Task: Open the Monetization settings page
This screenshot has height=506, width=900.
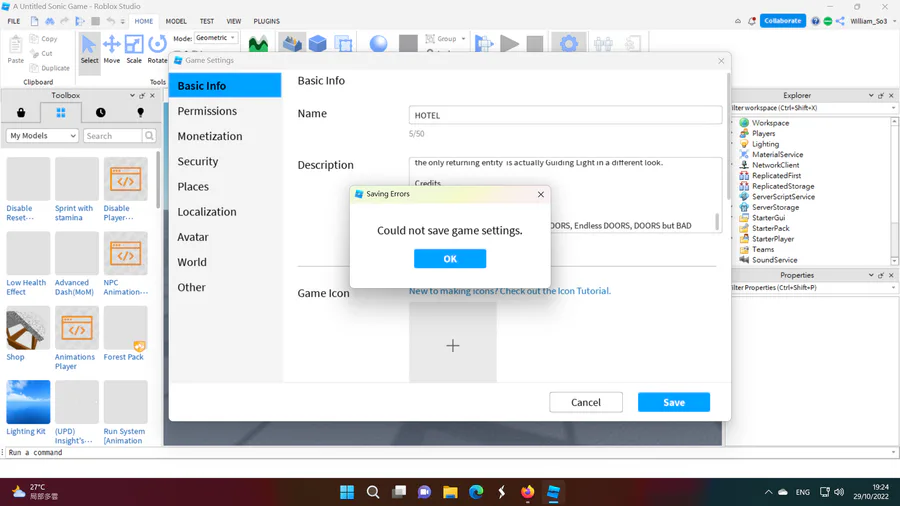Action: [224, 136]
